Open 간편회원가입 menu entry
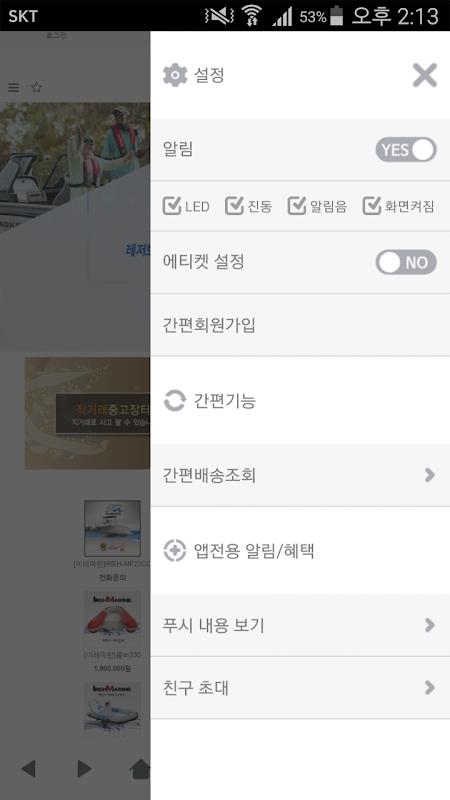Image resolution: width=450 pixels, height=800 pixels. tap(300, 325)
